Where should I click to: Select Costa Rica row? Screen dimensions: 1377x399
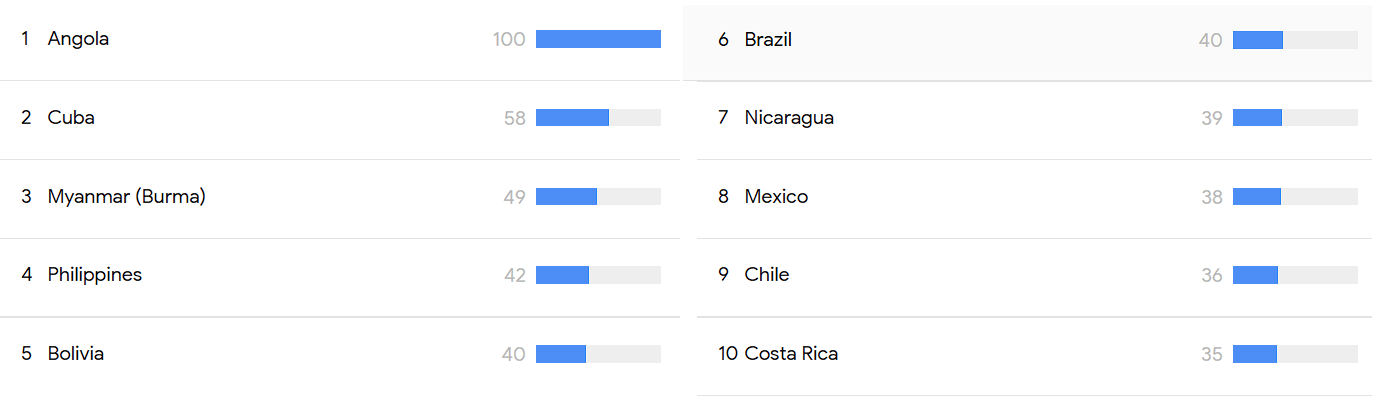tap(1034, 355)
